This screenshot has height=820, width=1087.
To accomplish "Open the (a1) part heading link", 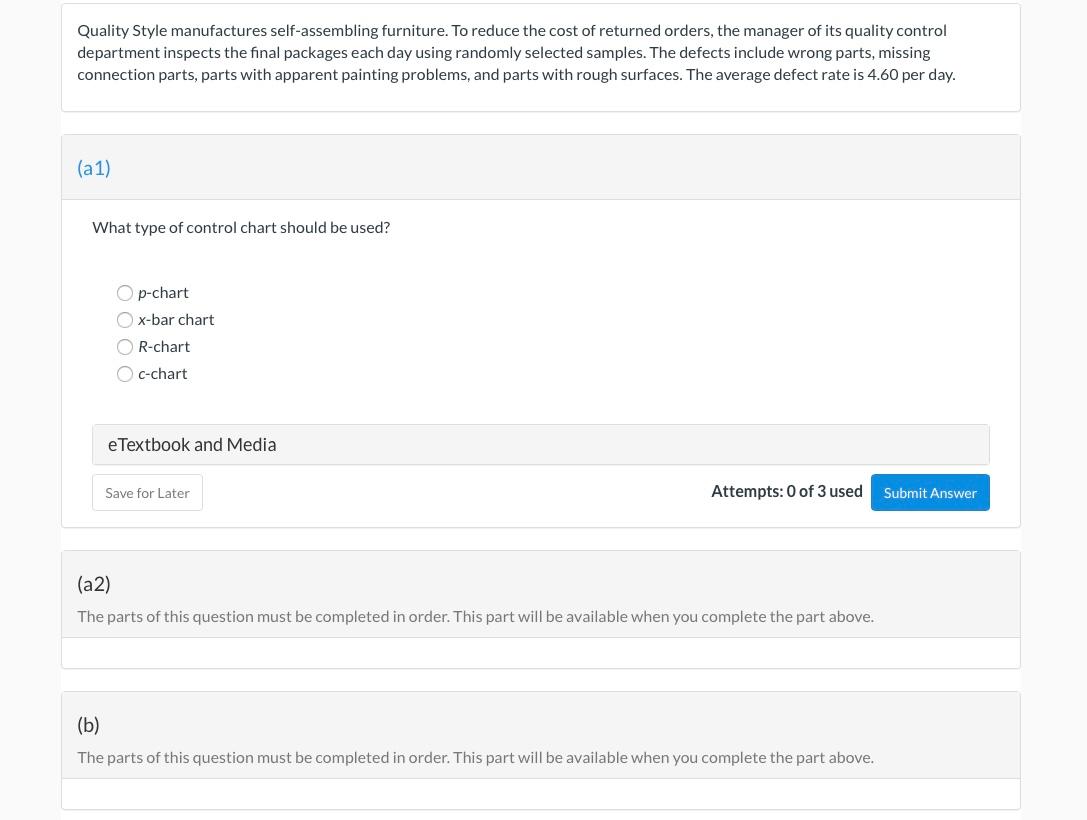I will click(94, 168).
